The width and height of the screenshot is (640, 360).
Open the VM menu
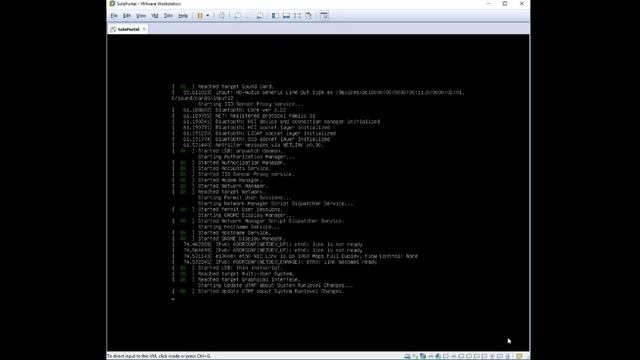155,16
